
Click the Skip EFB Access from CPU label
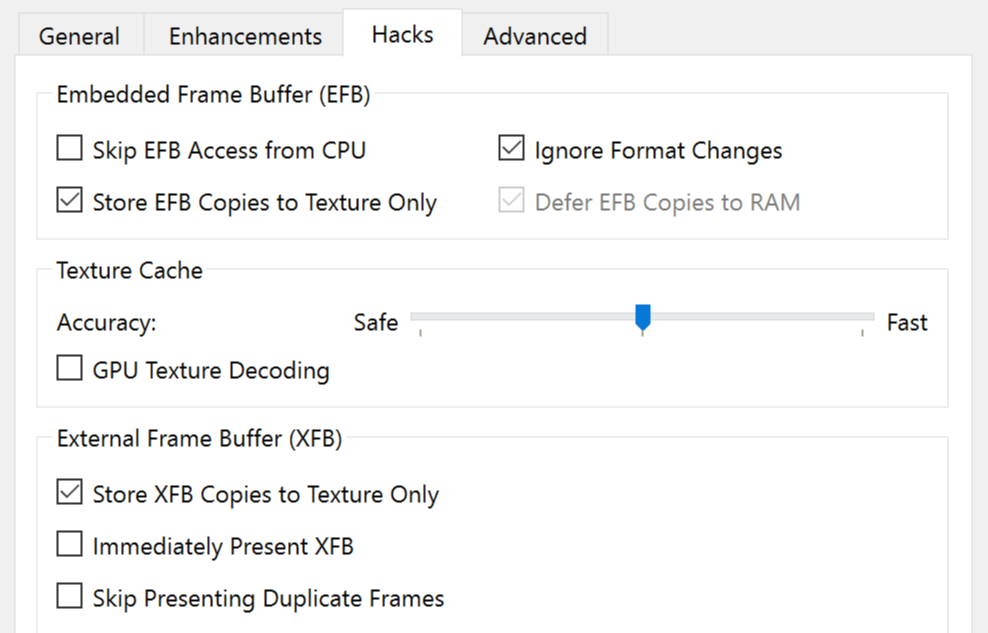(229, 151)
